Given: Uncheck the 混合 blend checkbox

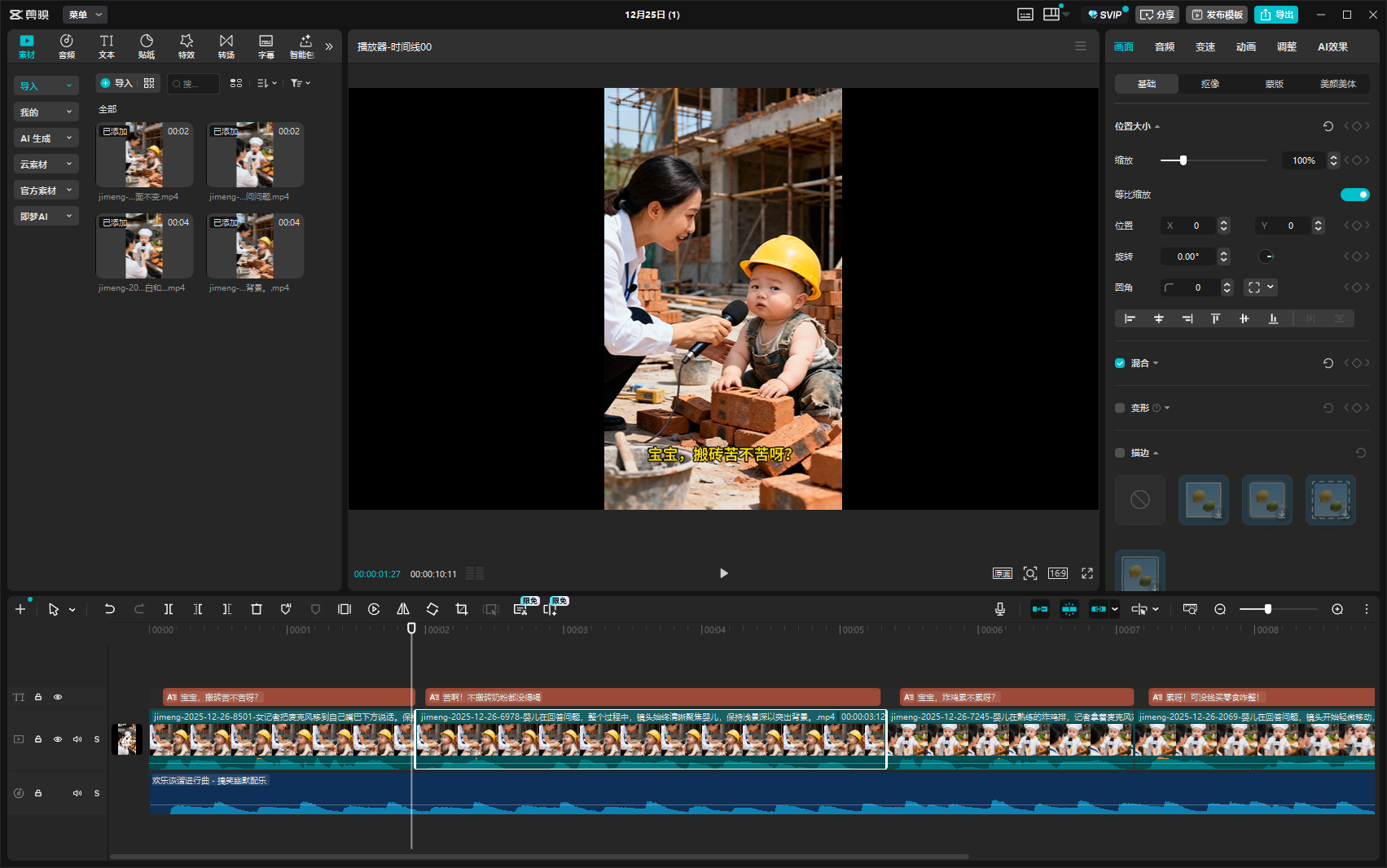Looking at the screenshot, I should (1120, 363).
